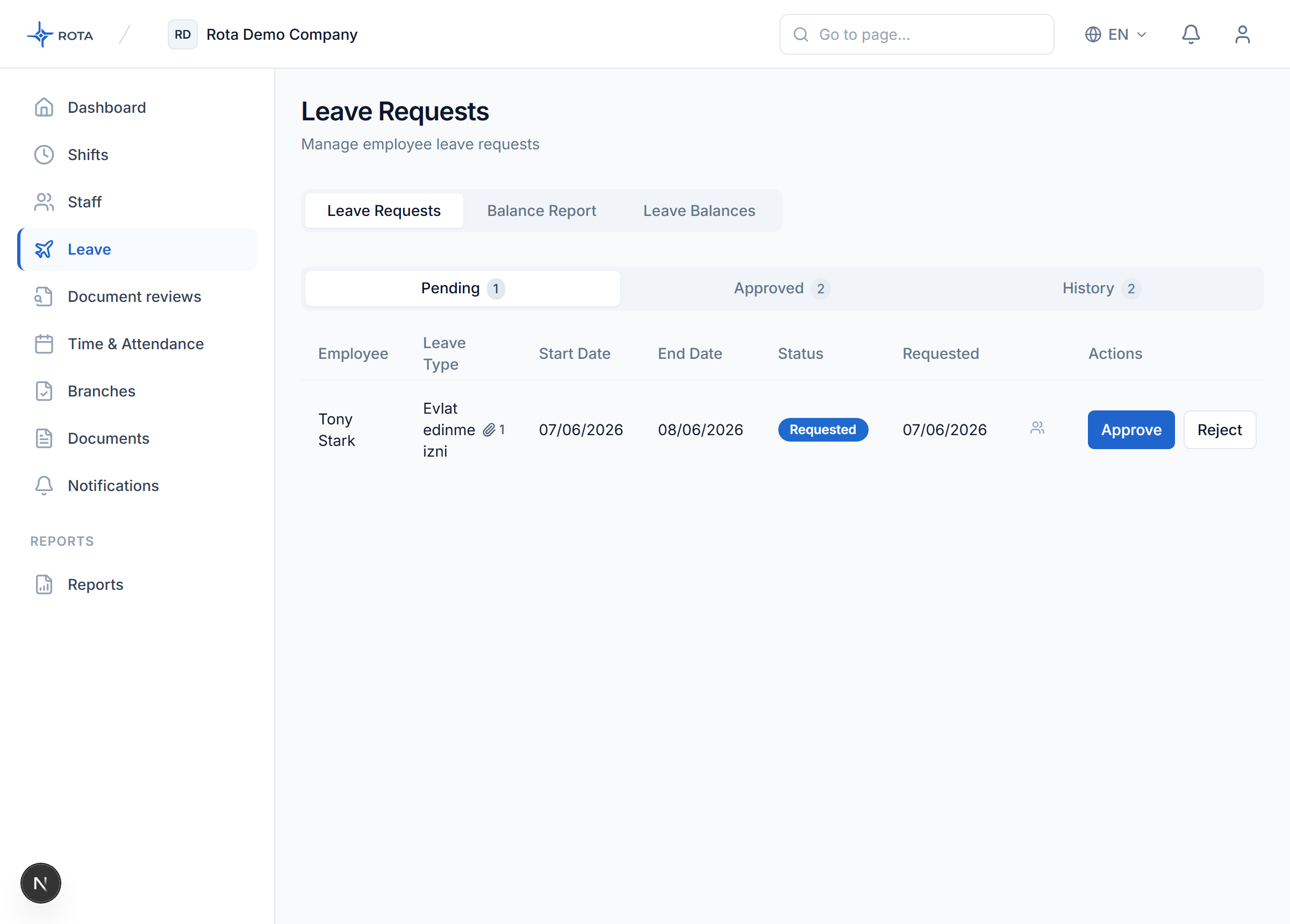Show the Approved requests tab

pos(782,288)
